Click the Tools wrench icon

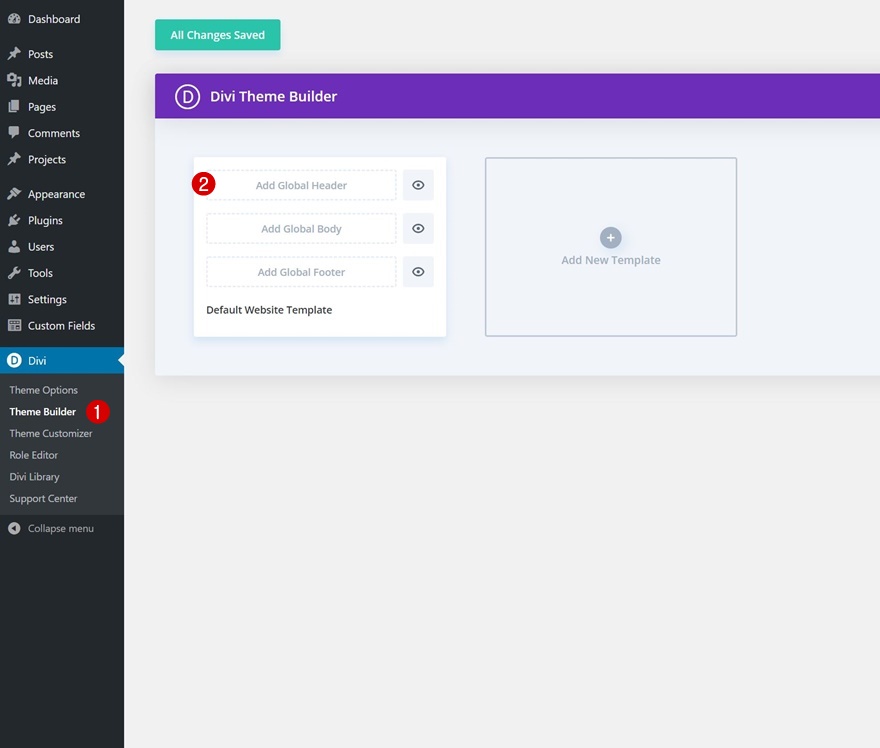pos(14,273)
